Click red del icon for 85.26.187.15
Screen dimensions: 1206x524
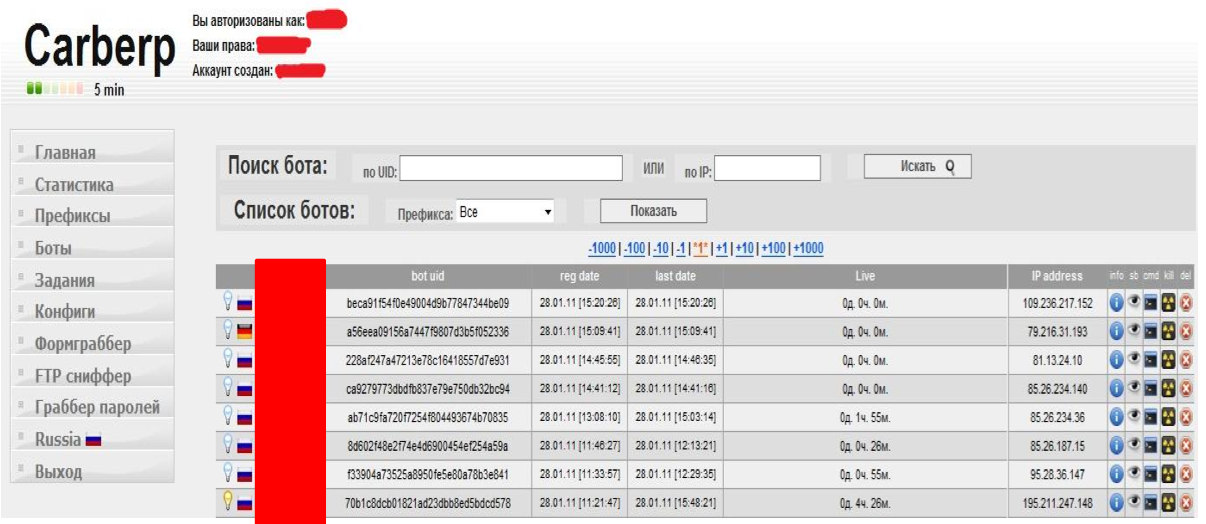coord(1186,445)
